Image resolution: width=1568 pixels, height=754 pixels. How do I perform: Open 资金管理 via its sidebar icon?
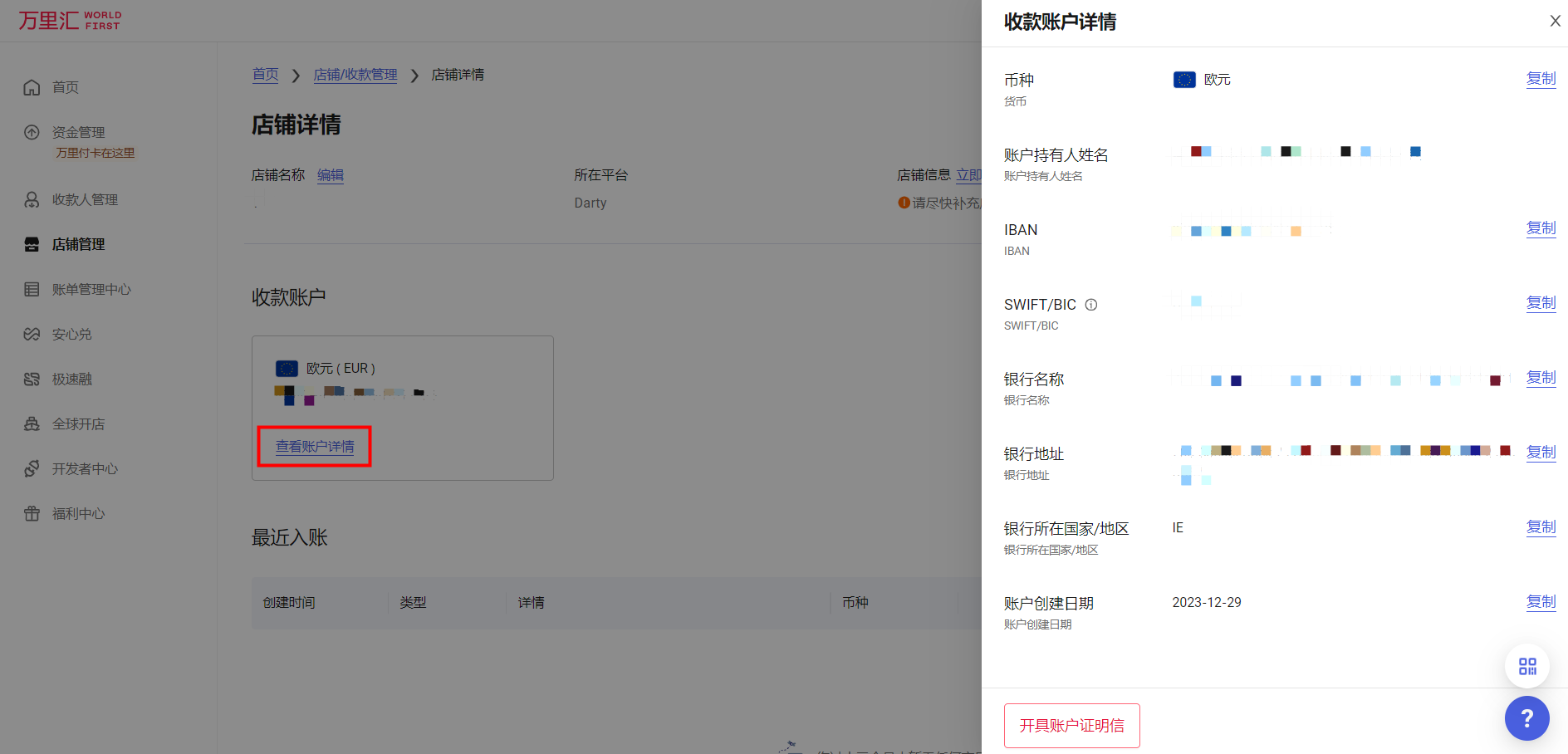click(32, 132)
